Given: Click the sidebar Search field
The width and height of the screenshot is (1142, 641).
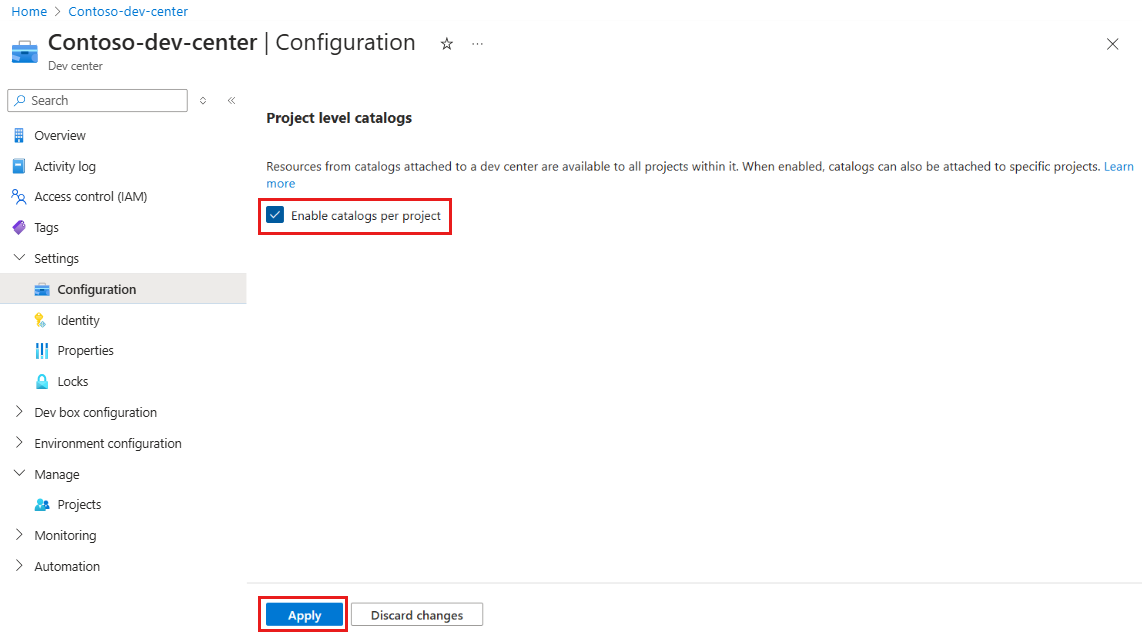Looking at the screenshot, I should [98, 101].
